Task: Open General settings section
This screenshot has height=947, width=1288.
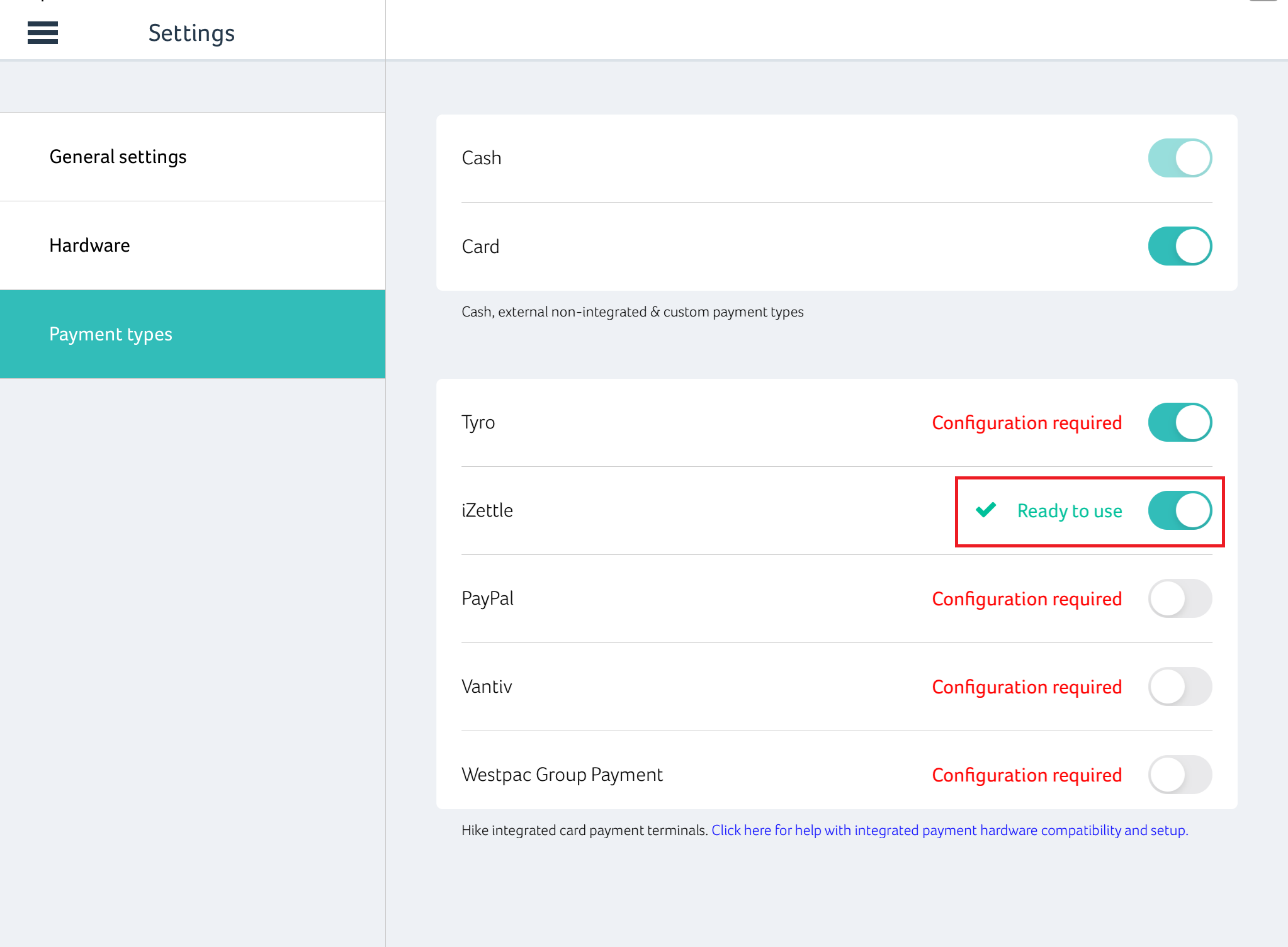Action: 118,157
